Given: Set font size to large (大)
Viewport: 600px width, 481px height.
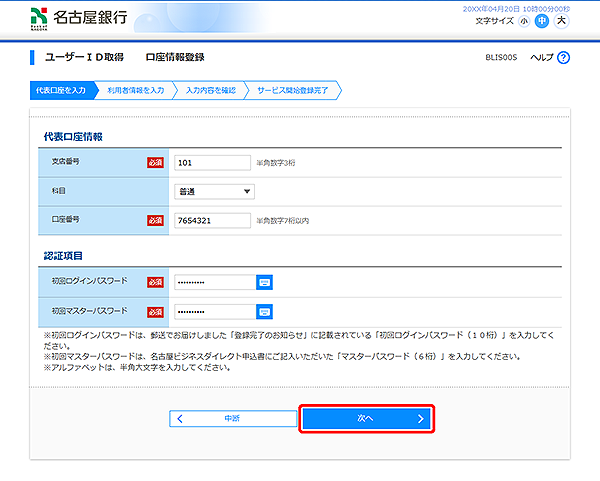Looking at the screenshot, I should click(x=560, y=21).
